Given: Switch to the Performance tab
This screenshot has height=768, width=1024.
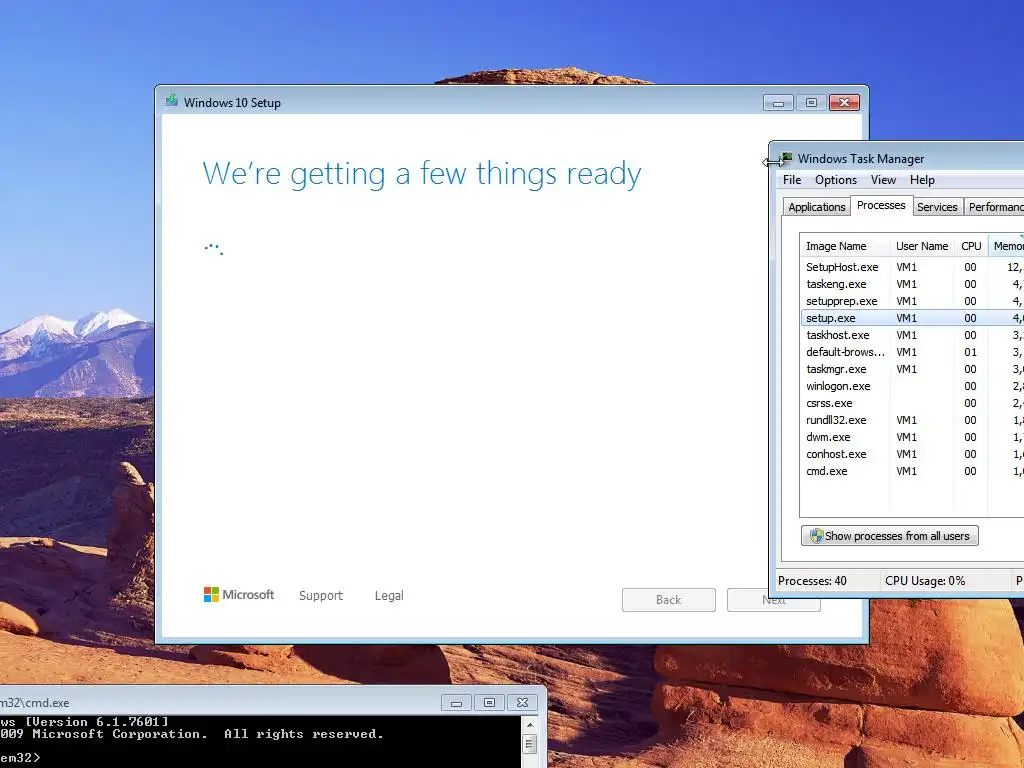Looking at the screenshot, I should pyautogui.click(x=995, y=207).
